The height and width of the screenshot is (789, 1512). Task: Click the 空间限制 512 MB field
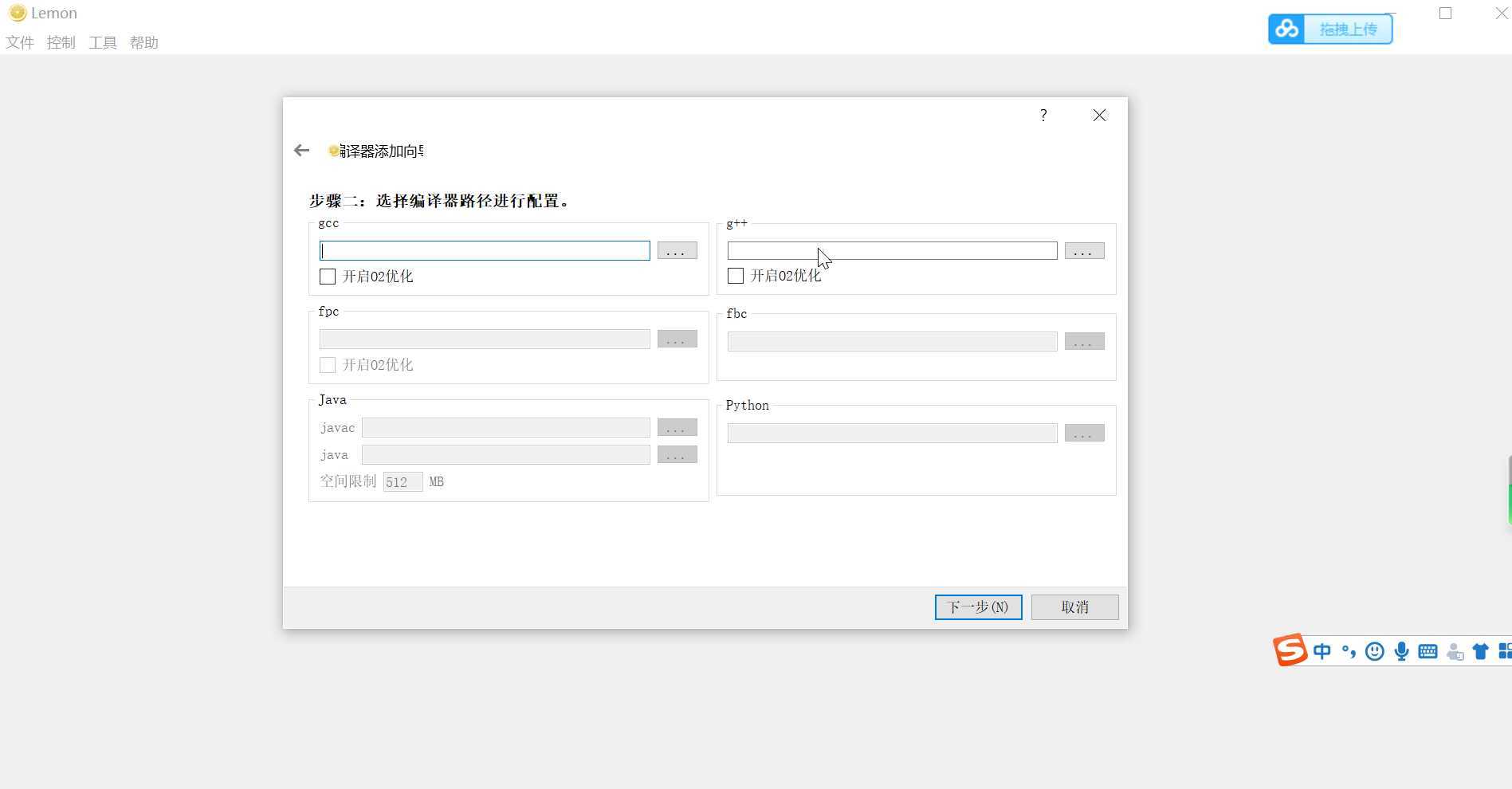(x=403, y=481)
